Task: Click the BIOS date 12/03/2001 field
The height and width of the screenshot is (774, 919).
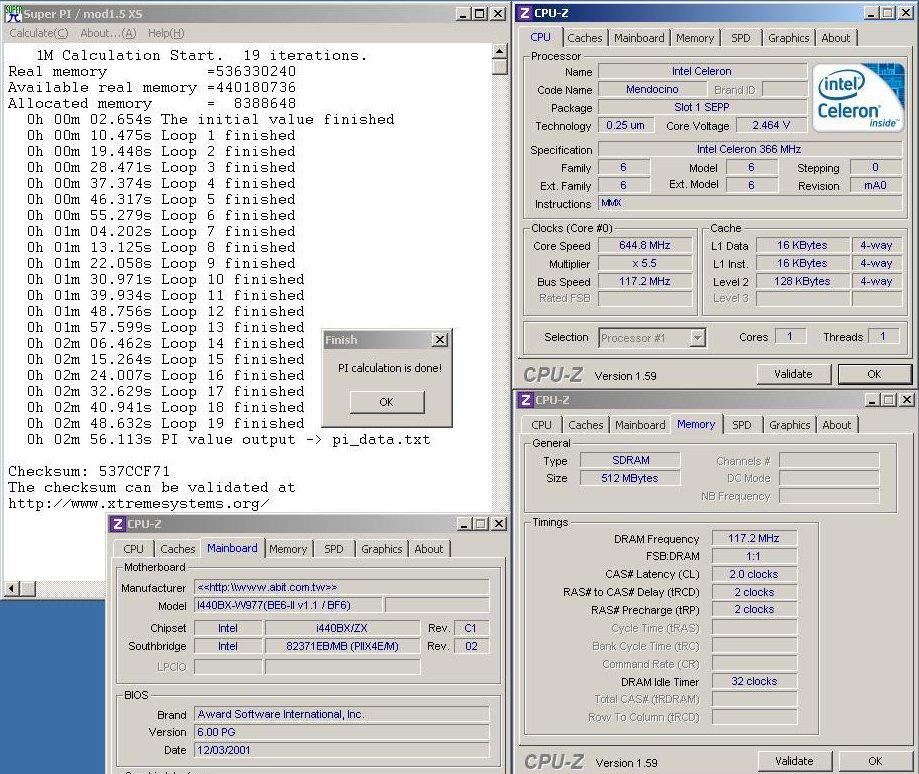Action: tap(342, 750)
